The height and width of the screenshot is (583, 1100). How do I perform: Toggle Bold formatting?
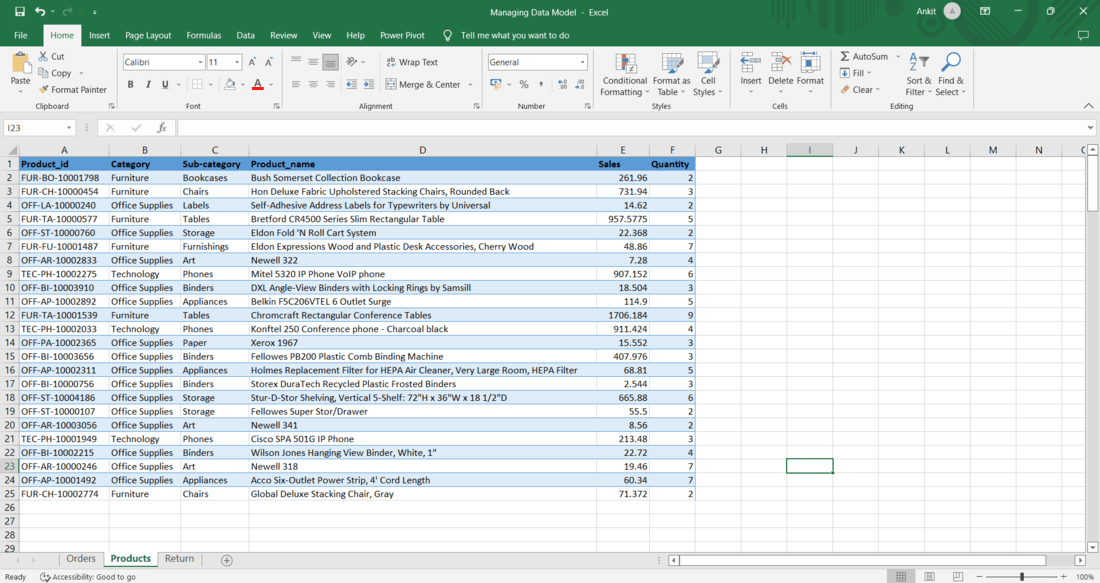130,85
